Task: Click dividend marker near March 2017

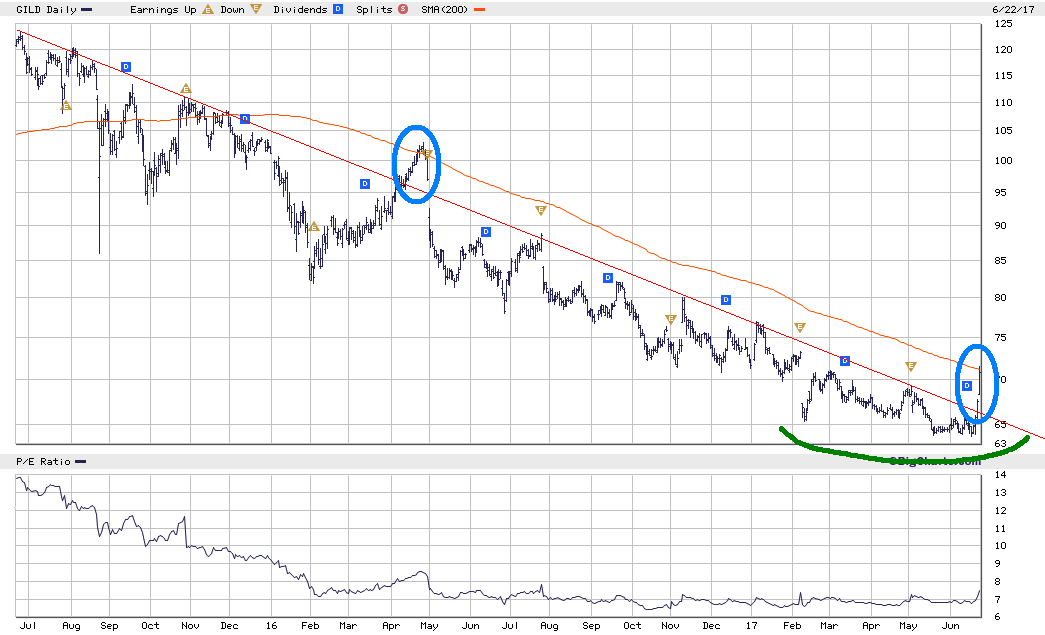Action: 845,361
